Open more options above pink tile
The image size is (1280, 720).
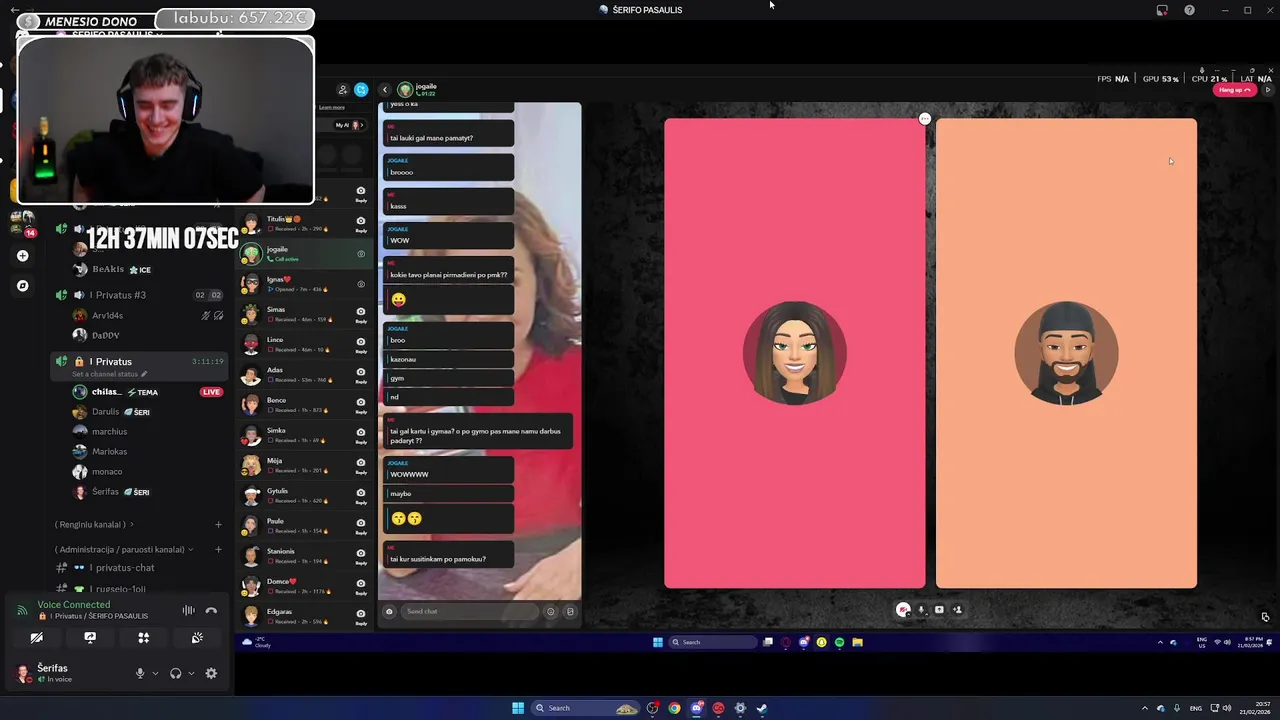[x=925, y=119]
